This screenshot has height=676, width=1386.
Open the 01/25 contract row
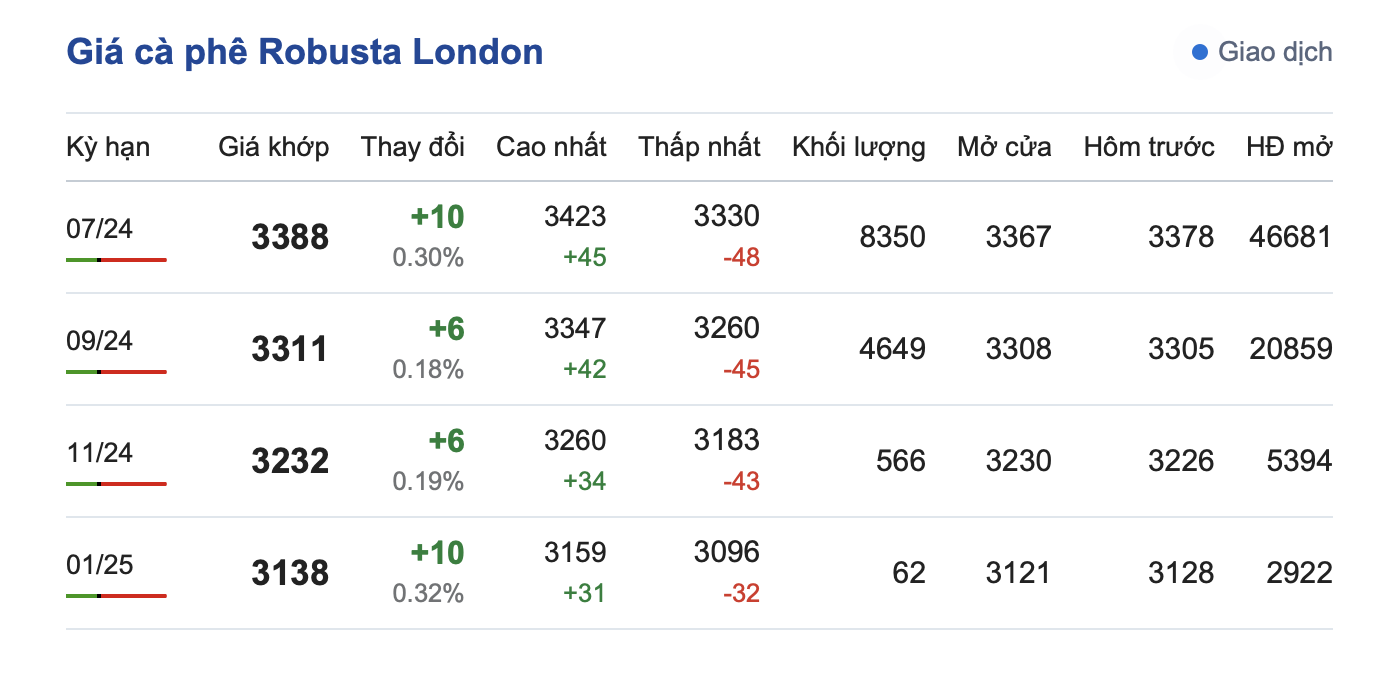click(x=99, y=565)
